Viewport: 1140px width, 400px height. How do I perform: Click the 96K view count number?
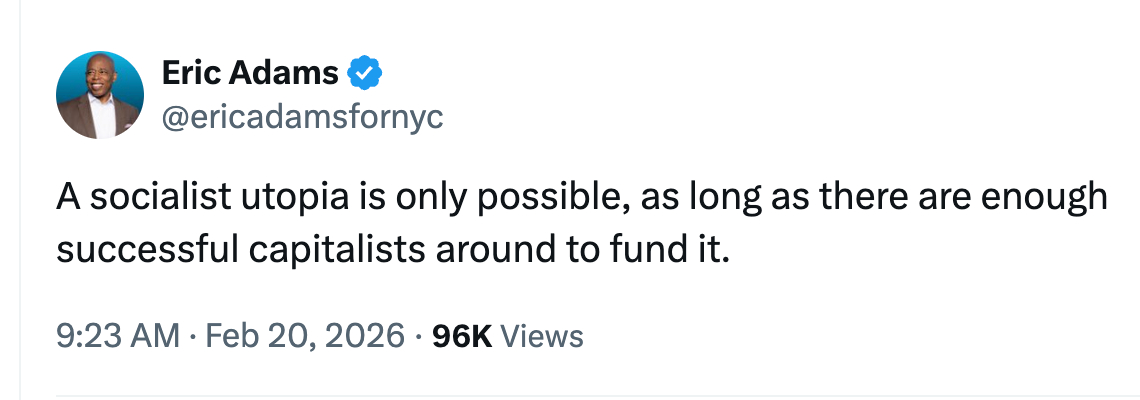coord(461,336)
